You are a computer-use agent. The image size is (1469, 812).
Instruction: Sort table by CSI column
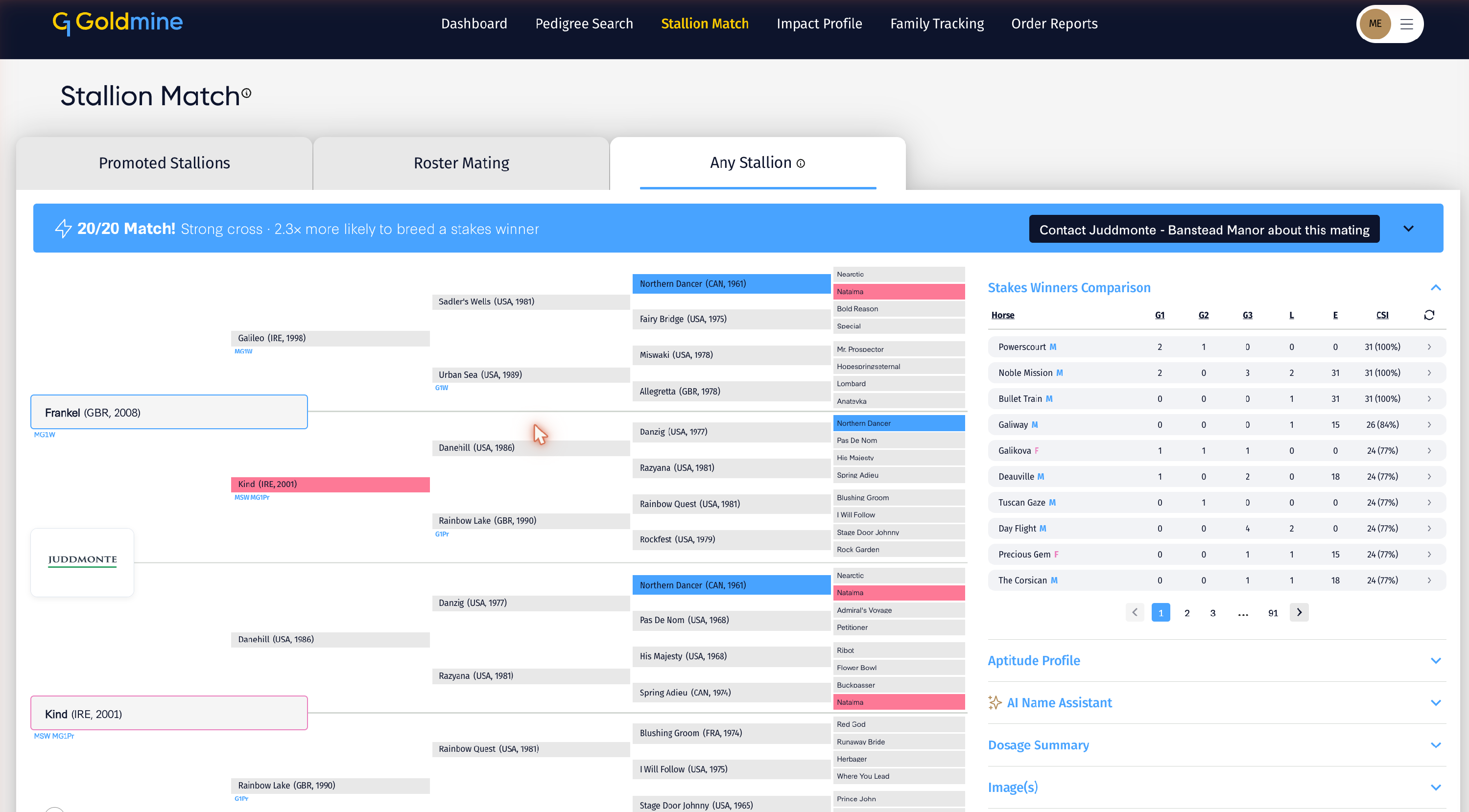pos(1382,315)
